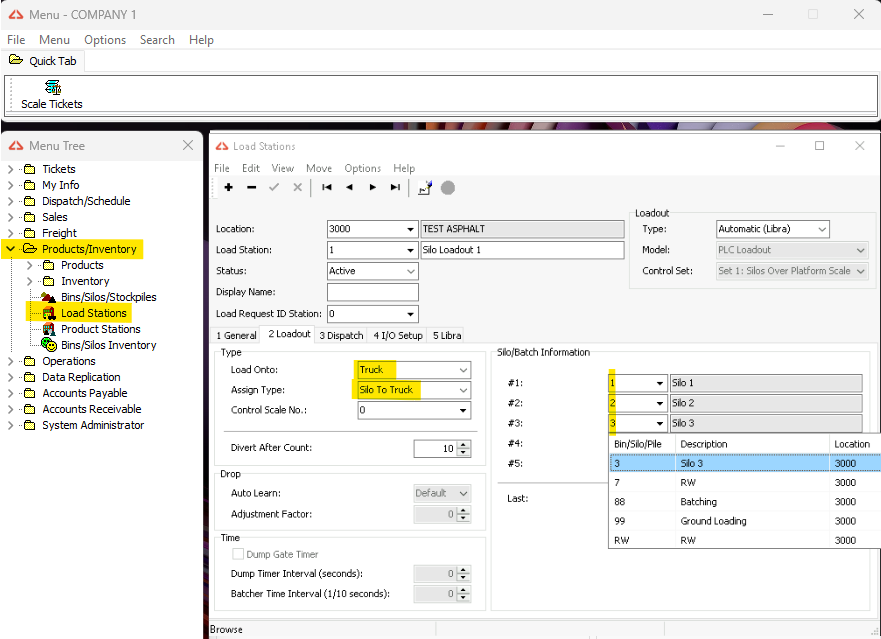This screenshot has width=881, height=639.
Task: Click the Display Name input field
Action: point(373,292)
